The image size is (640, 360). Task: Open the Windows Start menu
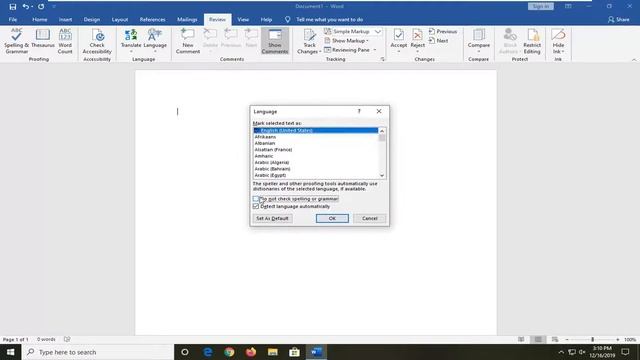coord(10,352)
